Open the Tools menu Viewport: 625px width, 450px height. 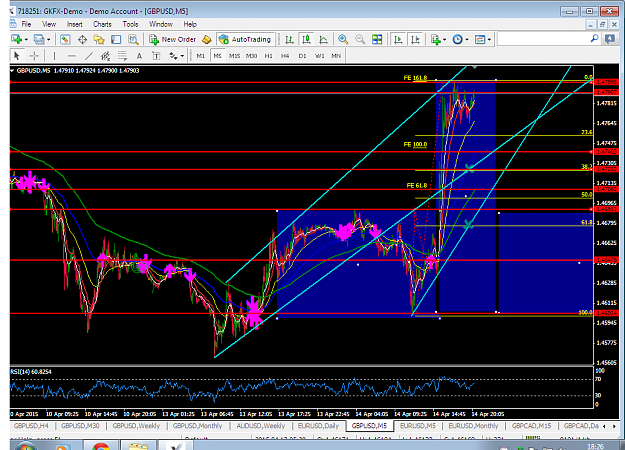(x=130, y=24)
